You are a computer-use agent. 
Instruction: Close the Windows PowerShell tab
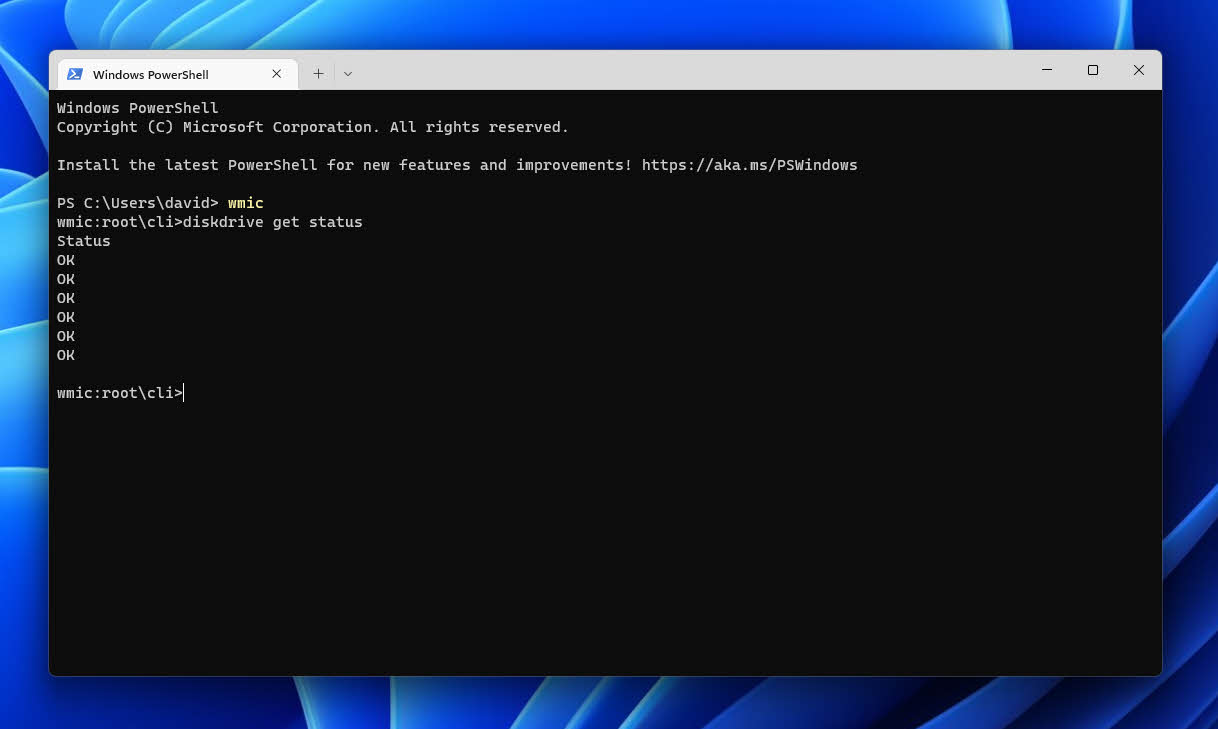tap(277, 74)
